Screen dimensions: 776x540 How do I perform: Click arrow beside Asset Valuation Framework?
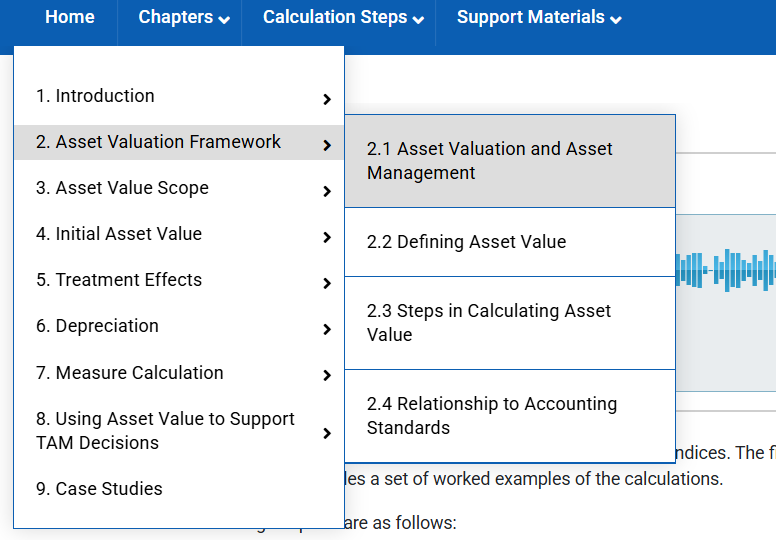(327, 146)
